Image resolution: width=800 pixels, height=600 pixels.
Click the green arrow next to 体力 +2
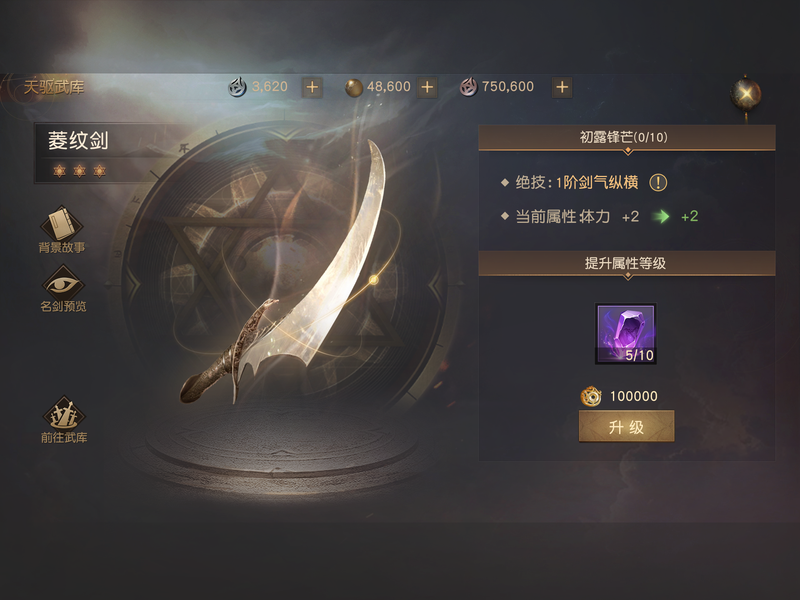click(661, 216)
